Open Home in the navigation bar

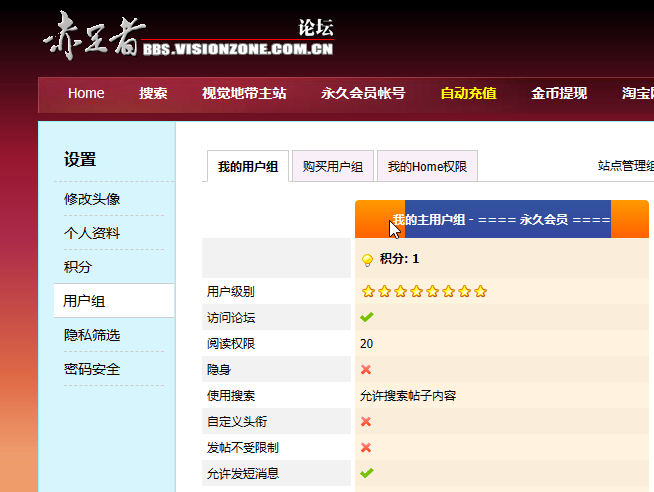pyautogui.click(x=86, y=93)
